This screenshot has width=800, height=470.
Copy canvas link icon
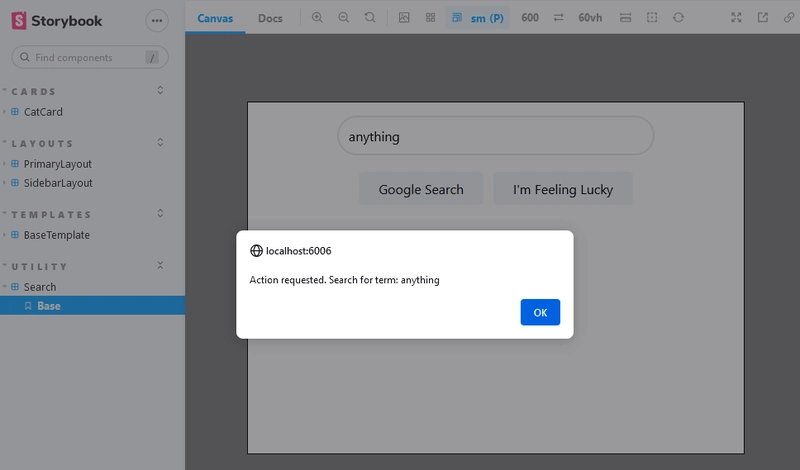[789, 18]
